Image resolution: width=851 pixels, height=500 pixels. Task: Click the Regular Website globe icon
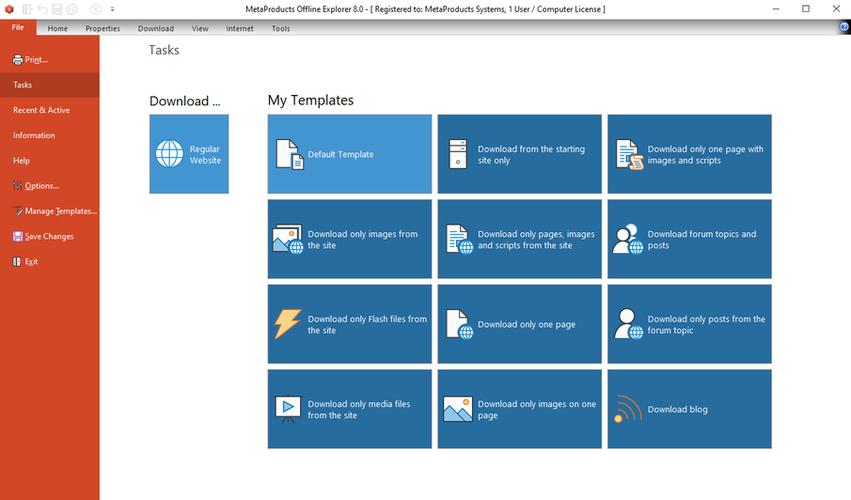(169, 154)
